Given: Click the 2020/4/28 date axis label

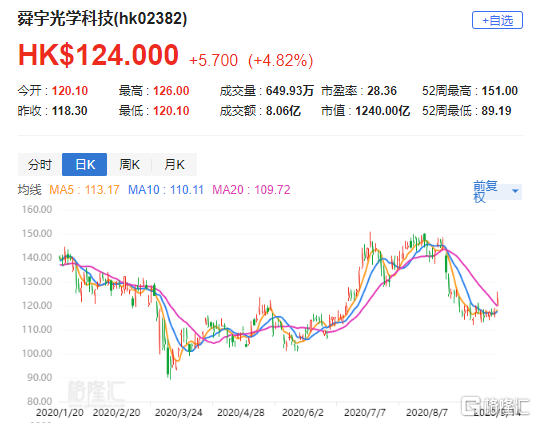Looking at the screenshot, I should pyautogui.click(x=241, y=413).
